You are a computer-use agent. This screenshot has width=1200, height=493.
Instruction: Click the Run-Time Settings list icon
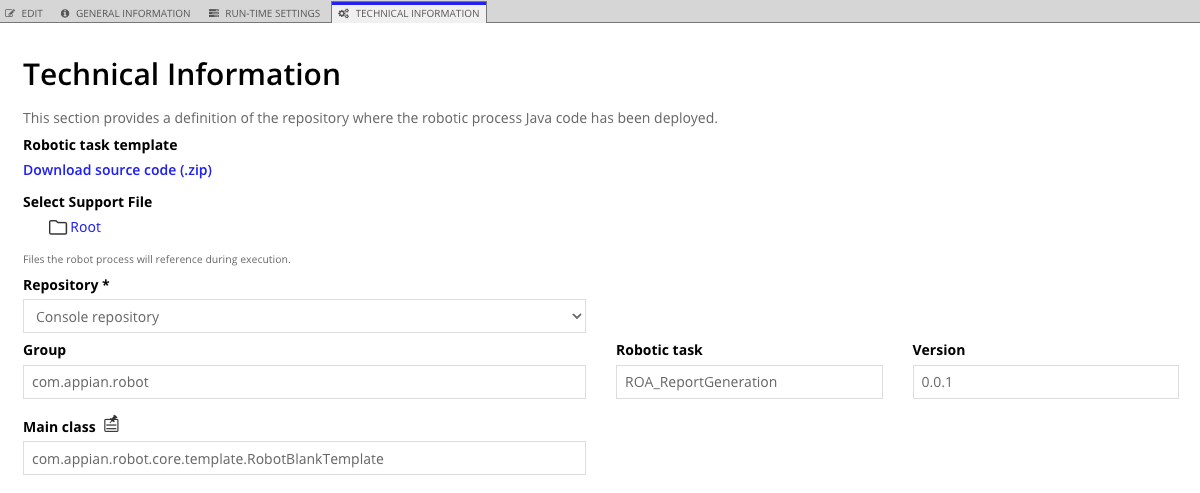[215, 14]
